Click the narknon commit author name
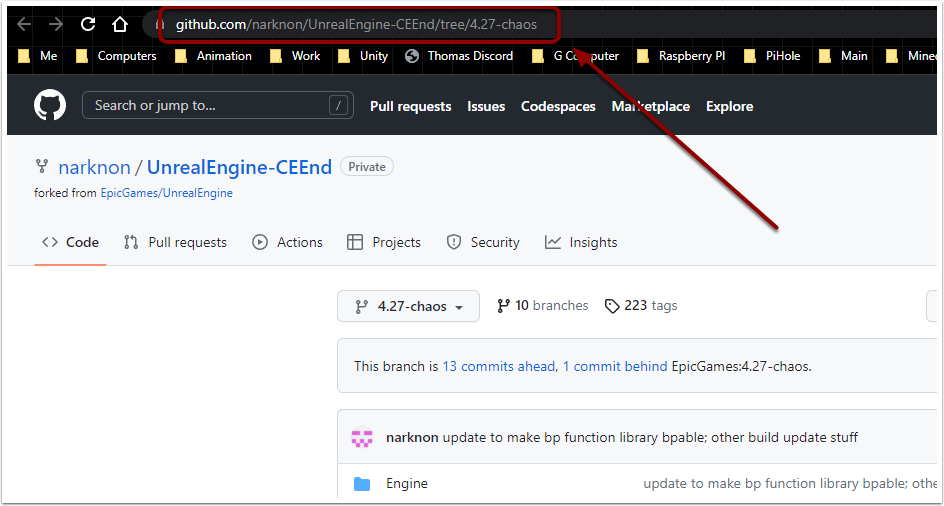944x506 pixels. [x=412, y=437]
